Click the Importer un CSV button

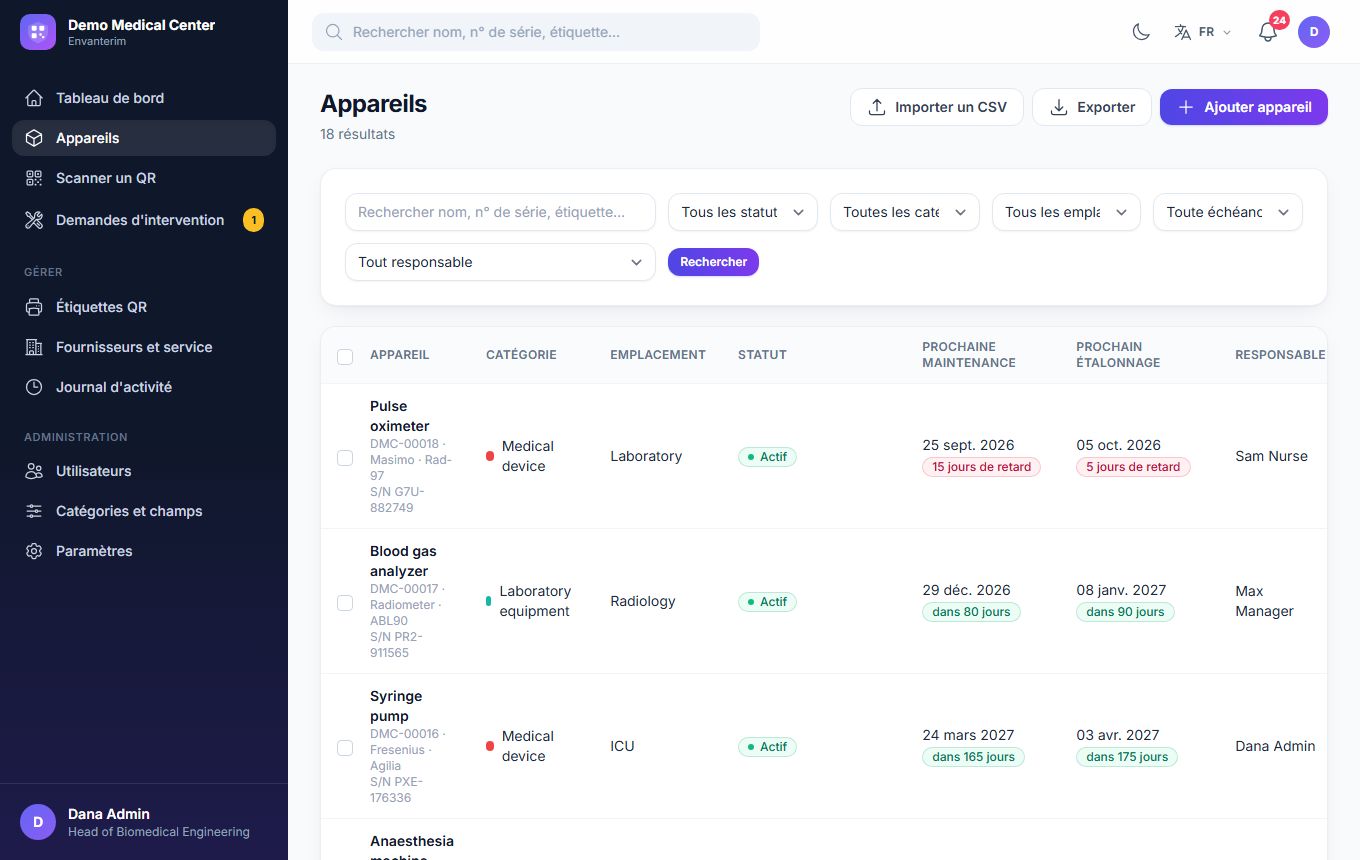coord(937,107)
